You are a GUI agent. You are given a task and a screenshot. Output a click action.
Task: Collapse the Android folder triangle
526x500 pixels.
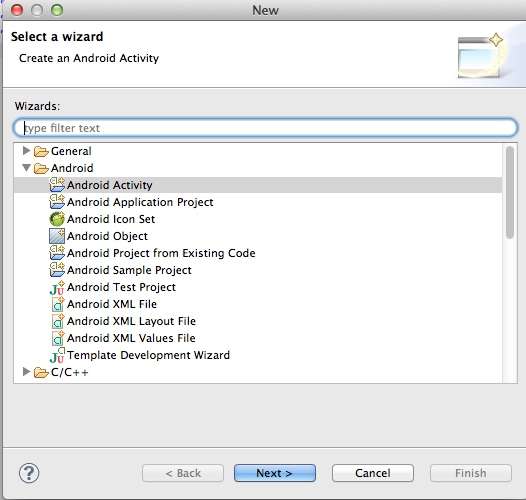(x=26, y=168)
